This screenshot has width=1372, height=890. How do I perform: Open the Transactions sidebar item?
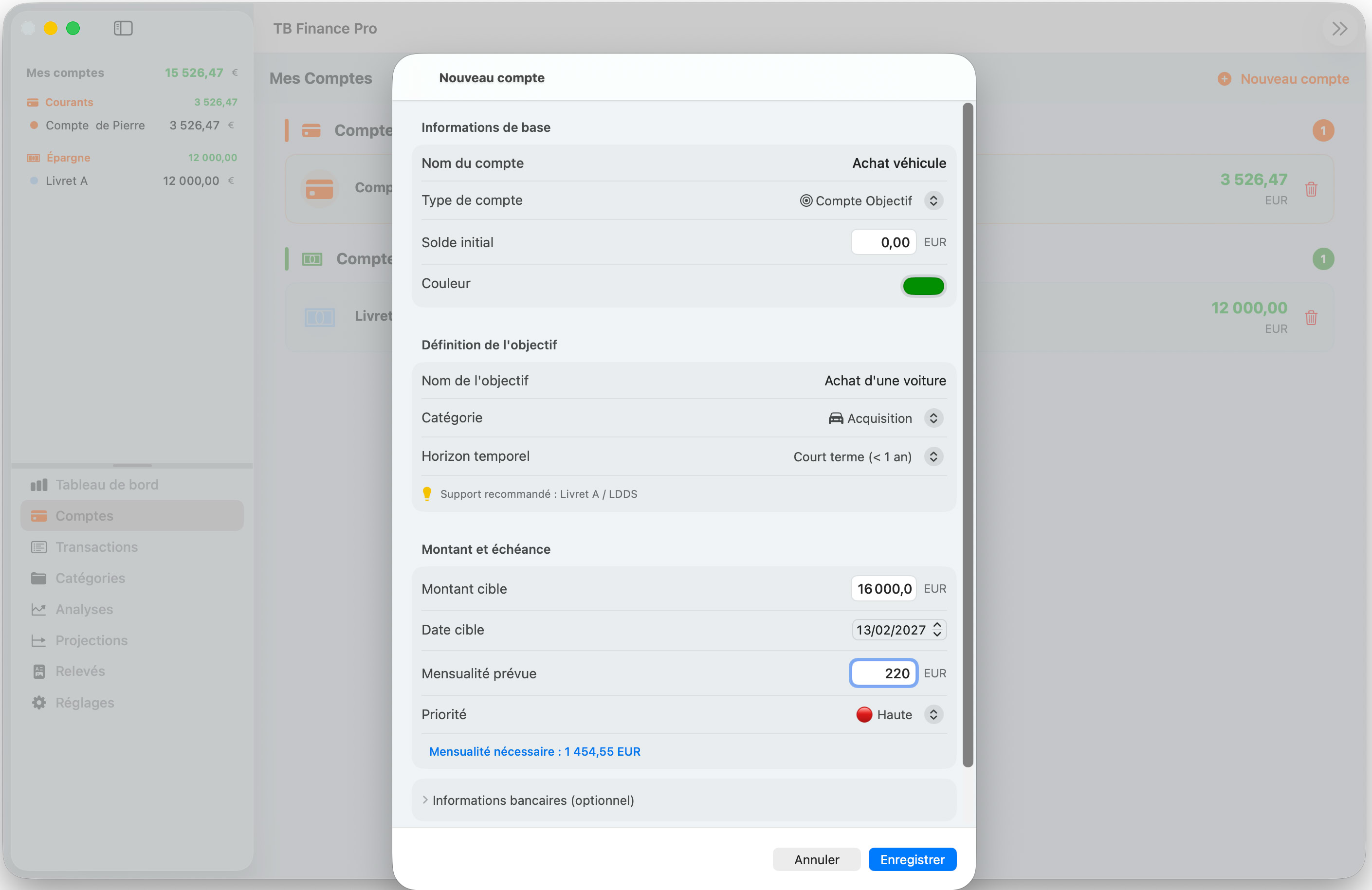point(96,546)
